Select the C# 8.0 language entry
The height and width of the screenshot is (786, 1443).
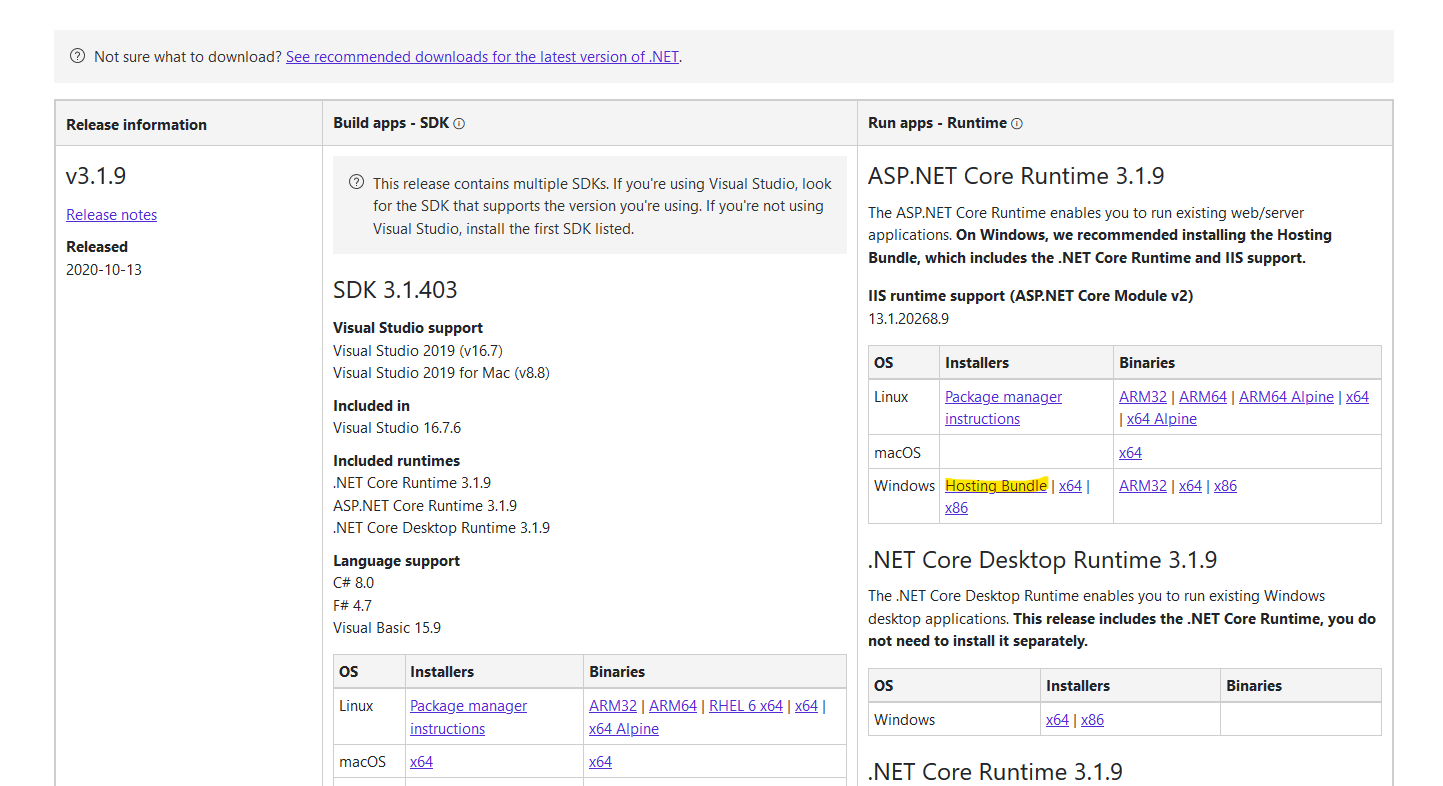354,583
